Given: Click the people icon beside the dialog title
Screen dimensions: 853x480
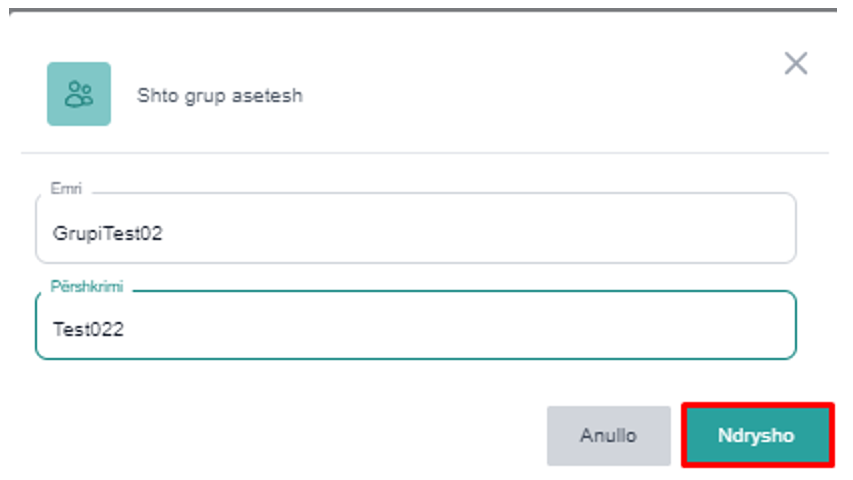Looking at the screenshot, I should click(x=79, y=94).
